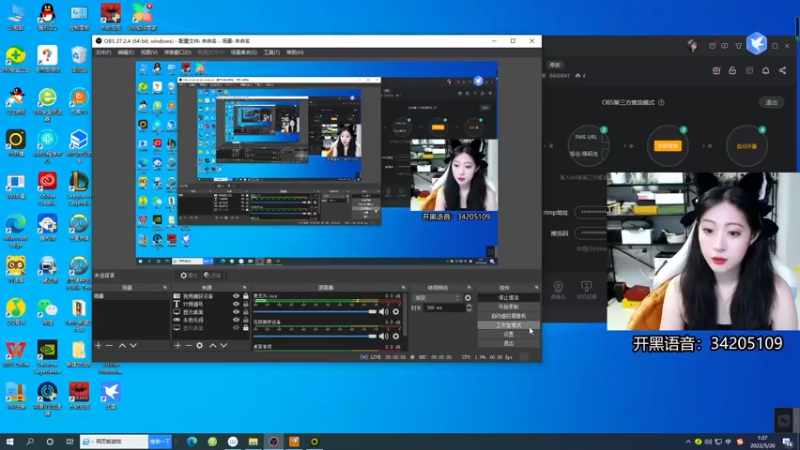
Task: Open source properties gear in Sources panel
Action: pos(200,345)
